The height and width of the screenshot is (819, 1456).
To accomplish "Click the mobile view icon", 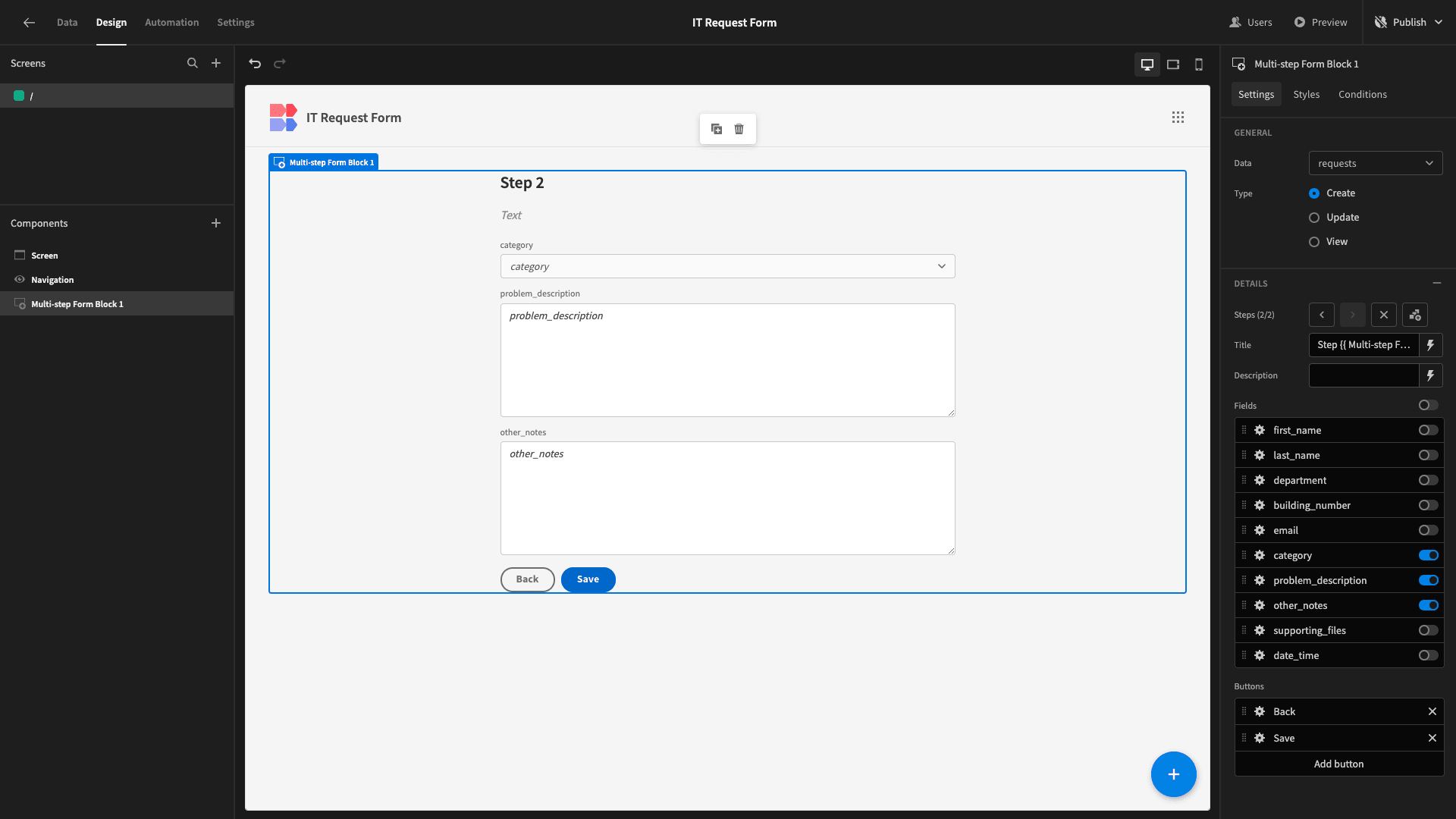I will pyautogui.click(x=1199, y=63).
